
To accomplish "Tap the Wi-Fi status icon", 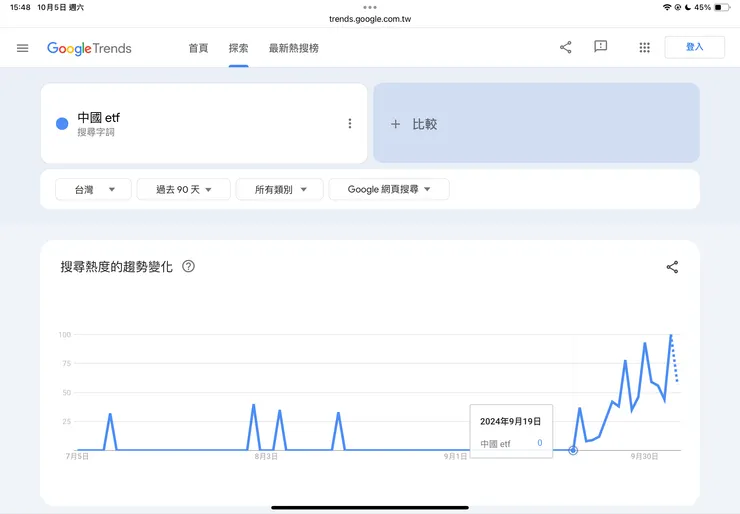I will point(667,7).
